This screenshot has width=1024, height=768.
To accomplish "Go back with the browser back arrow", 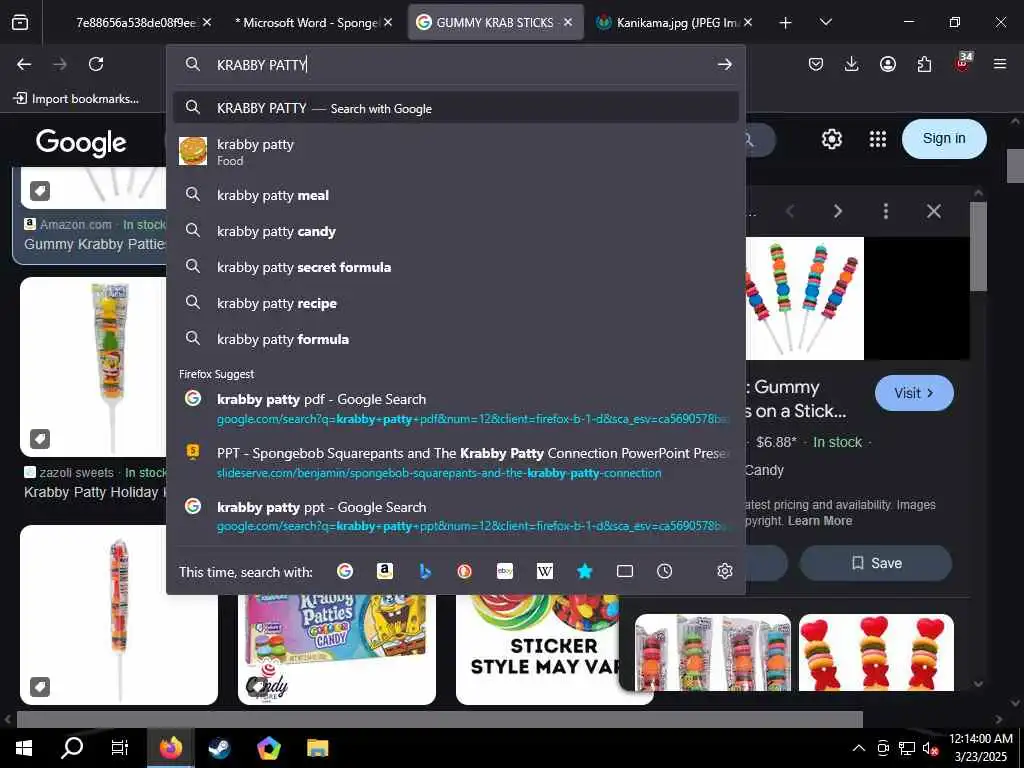I will coord(24,64).
